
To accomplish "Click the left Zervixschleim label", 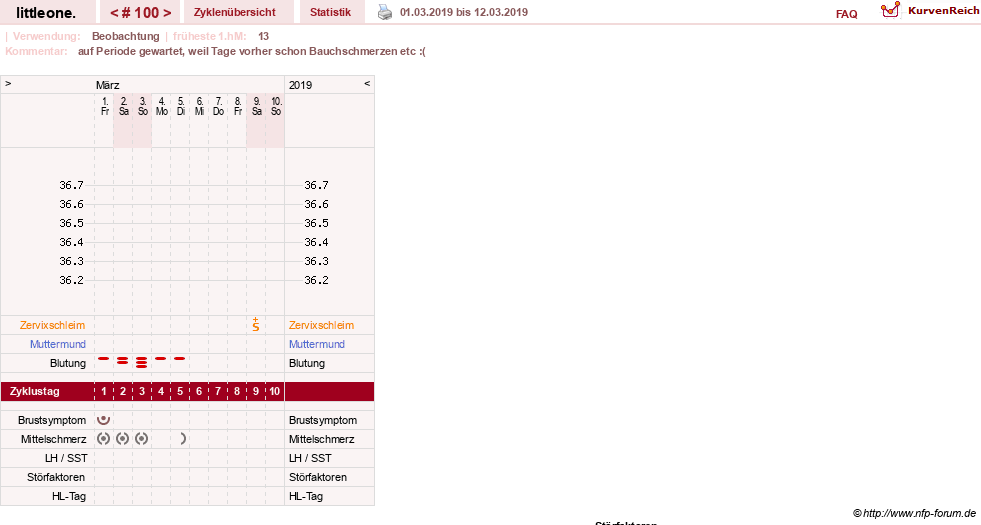I will click(53, 325).
